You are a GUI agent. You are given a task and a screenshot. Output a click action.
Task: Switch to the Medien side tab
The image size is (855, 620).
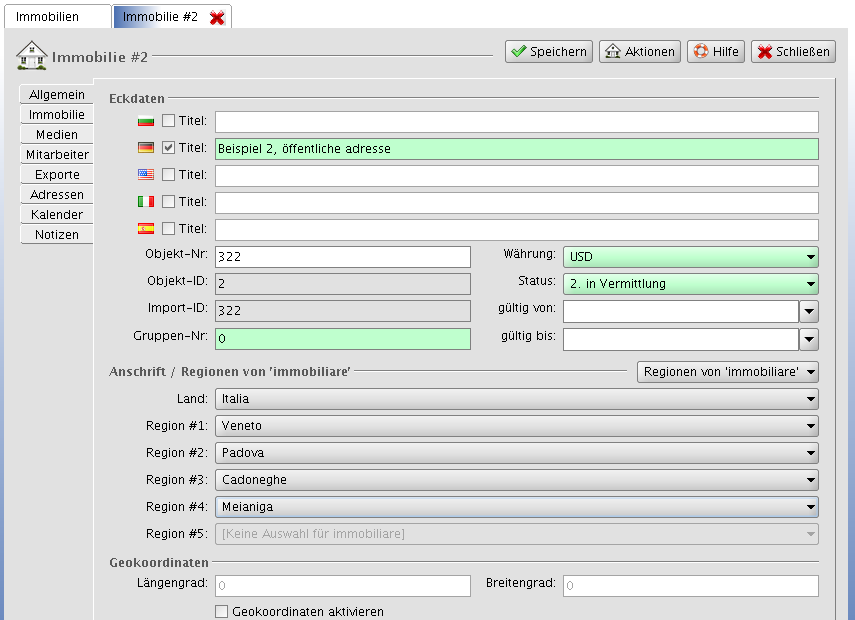pyautogui.click(x=57, y=135)
